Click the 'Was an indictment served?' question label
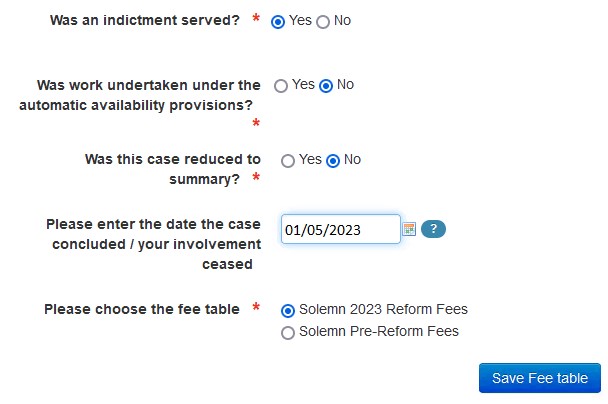This screenshot has height=404, width=608. [x=145, y=20]
